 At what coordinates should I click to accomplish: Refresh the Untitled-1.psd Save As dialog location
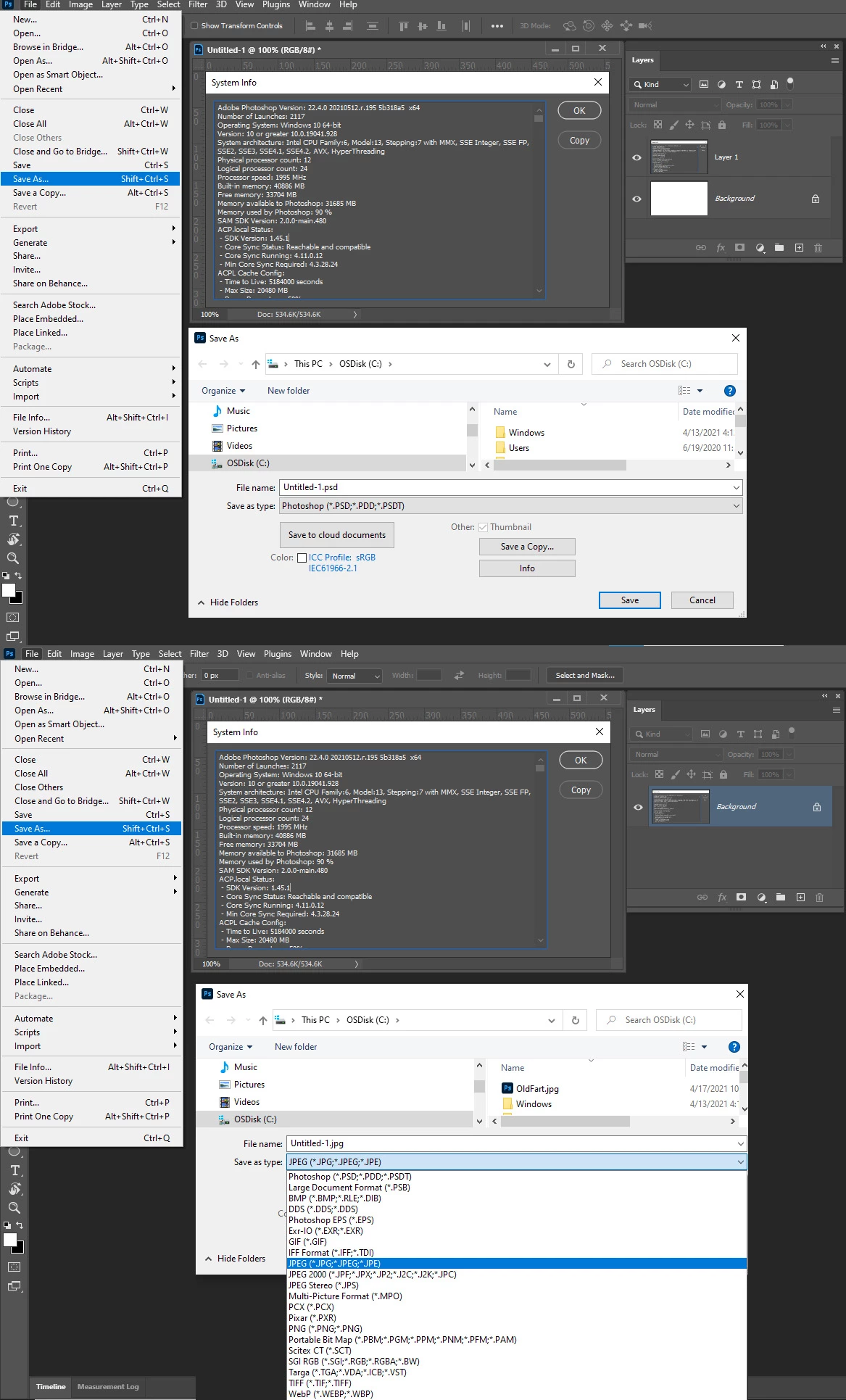[571, 364]
